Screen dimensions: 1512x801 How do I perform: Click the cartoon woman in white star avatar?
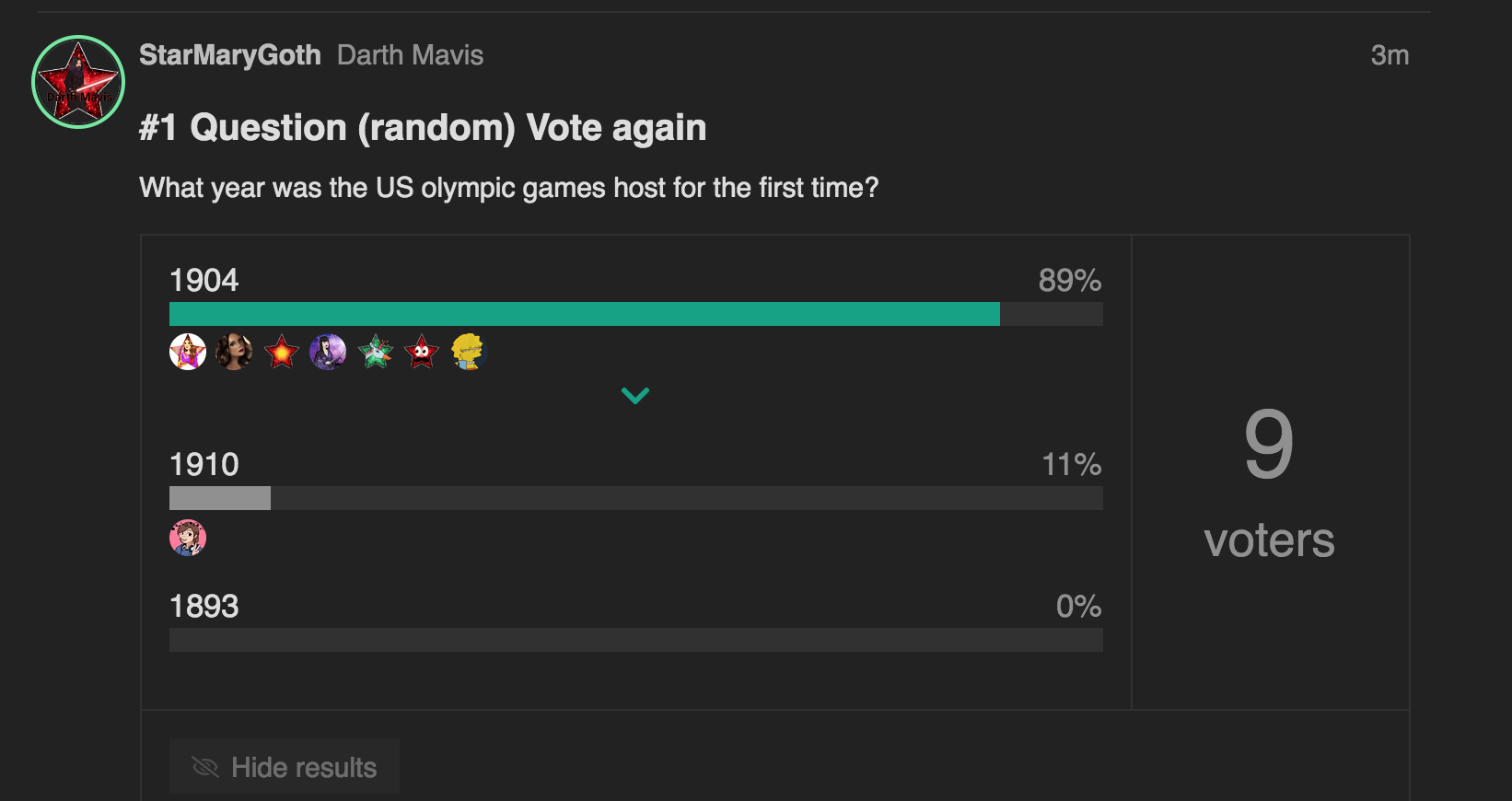pyautogui.click(x=188, y=352)
